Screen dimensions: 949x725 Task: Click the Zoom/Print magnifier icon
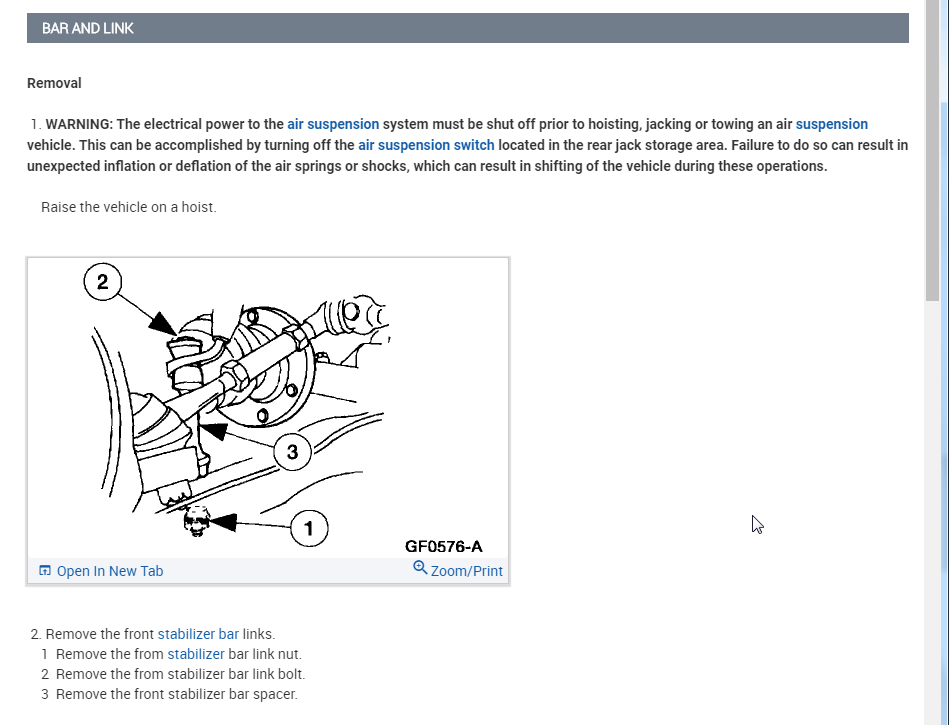coord(420,568)
